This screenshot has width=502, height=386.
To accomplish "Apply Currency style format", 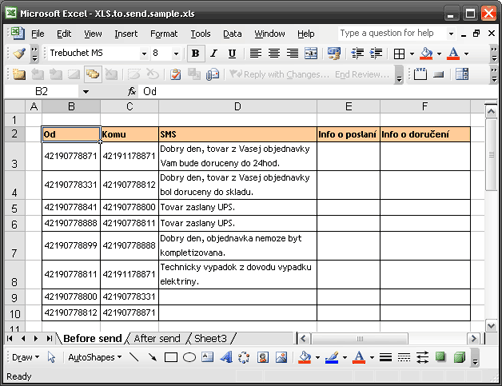I will pyautogui.click(x=334, y=53).
